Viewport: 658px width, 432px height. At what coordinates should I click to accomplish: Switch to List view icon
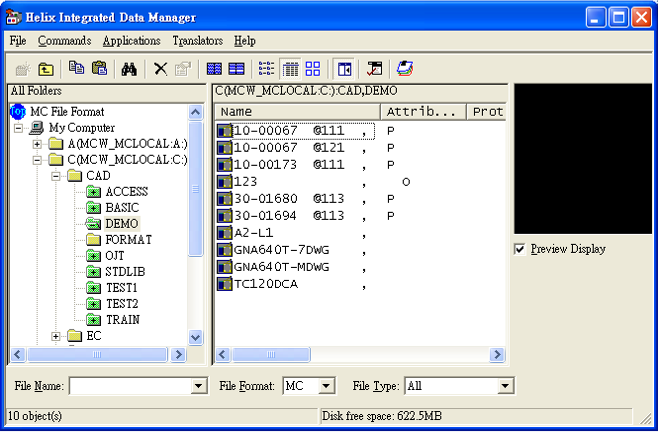click(266, 68)
